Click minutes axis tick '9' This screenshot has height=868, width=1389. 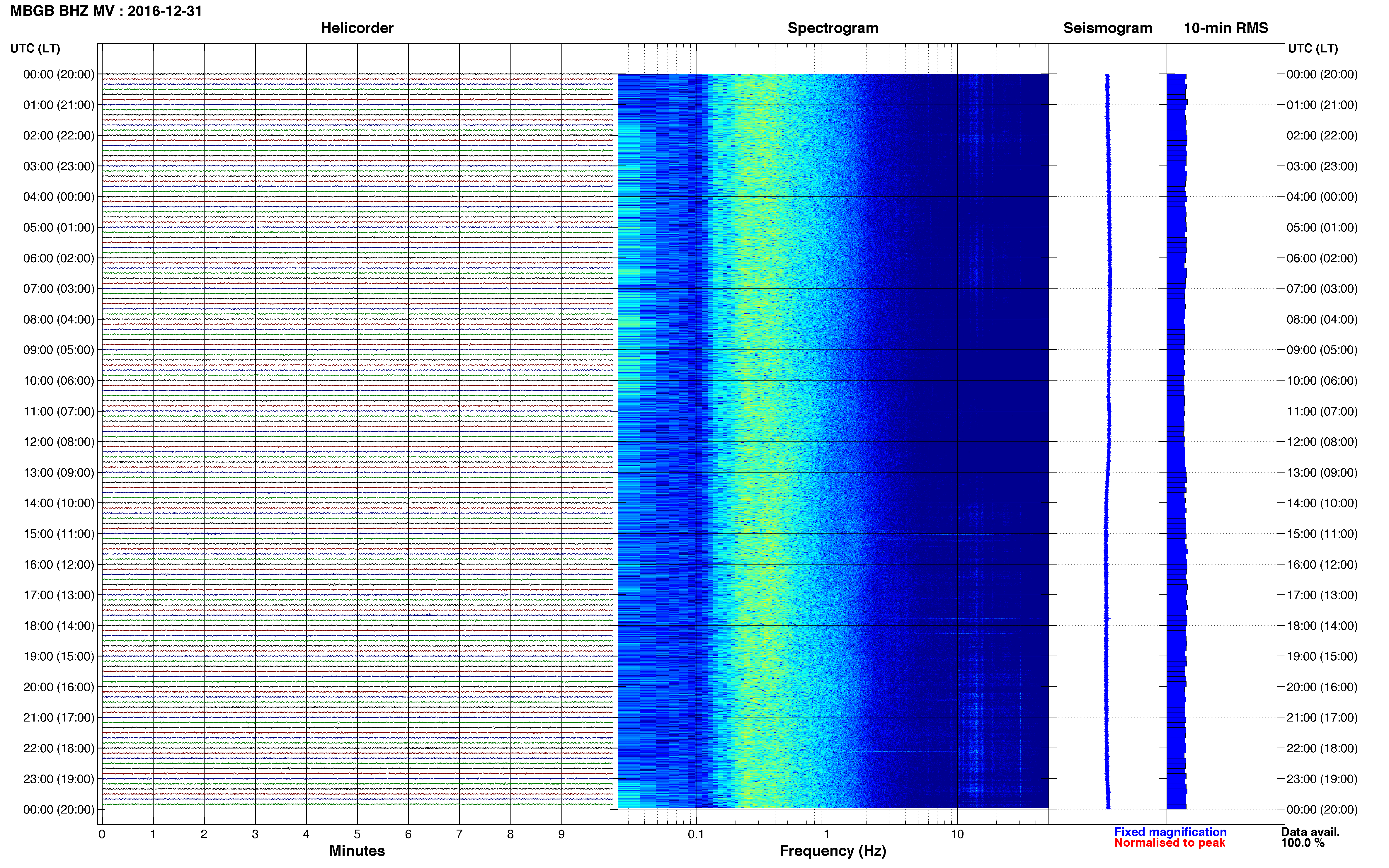(561, 834)
